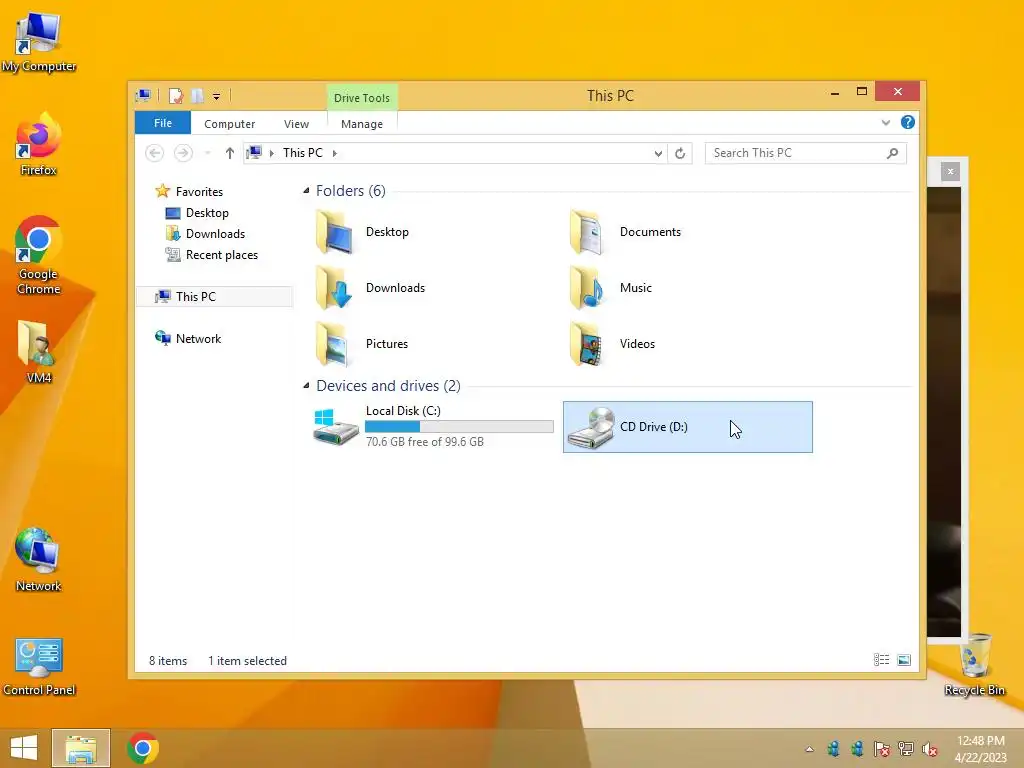The width and height of the screenshot is (1024, 768).
Task: Open My Computer desktop shortcut
Action: point(39,40)
